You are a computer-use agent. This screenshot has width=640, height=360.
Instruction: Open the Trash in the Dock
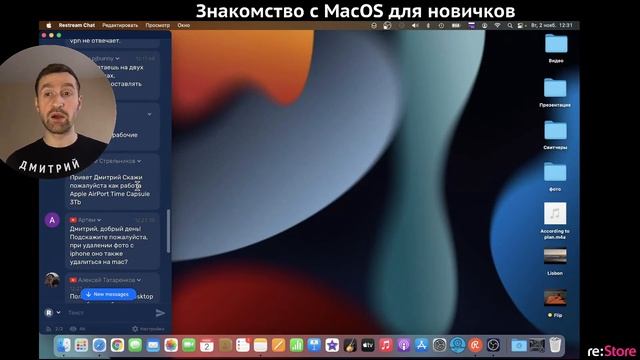point(555,345)
